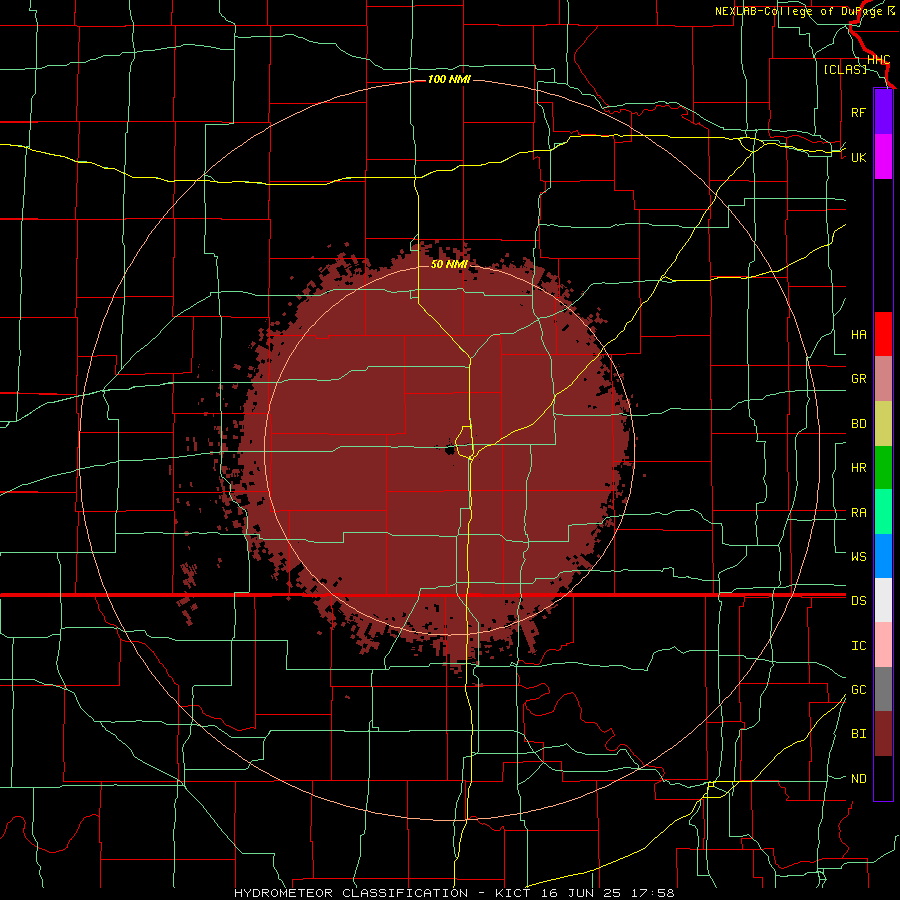Click the DS white legend swatch
Image resolution: width=900 pixels, height=900 pixels.
tap(883, 600)
